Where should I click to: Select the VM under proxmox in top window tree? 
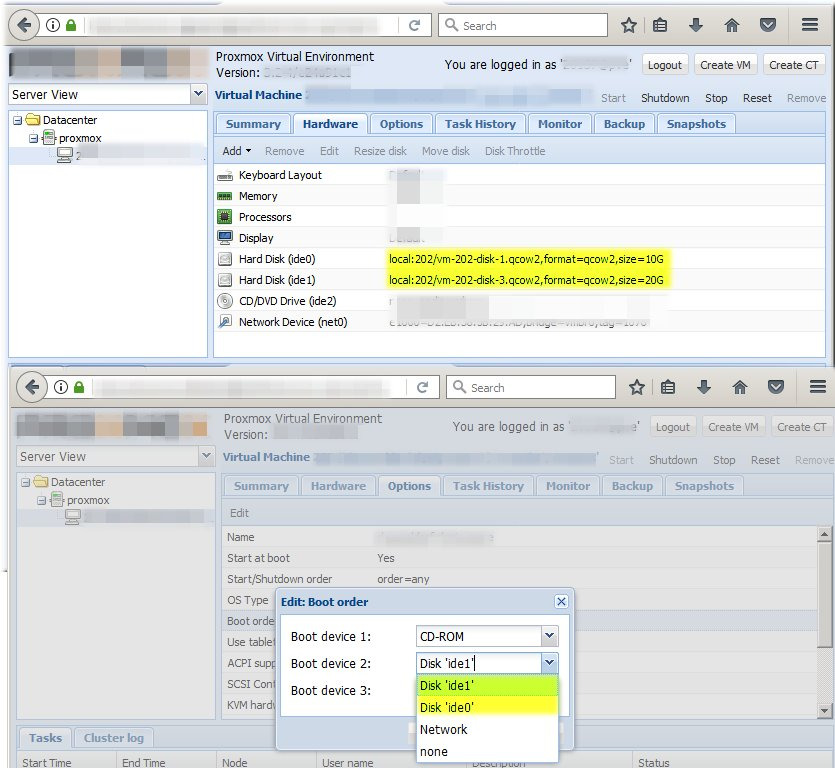pyautogui.click(x=108, y=156)
